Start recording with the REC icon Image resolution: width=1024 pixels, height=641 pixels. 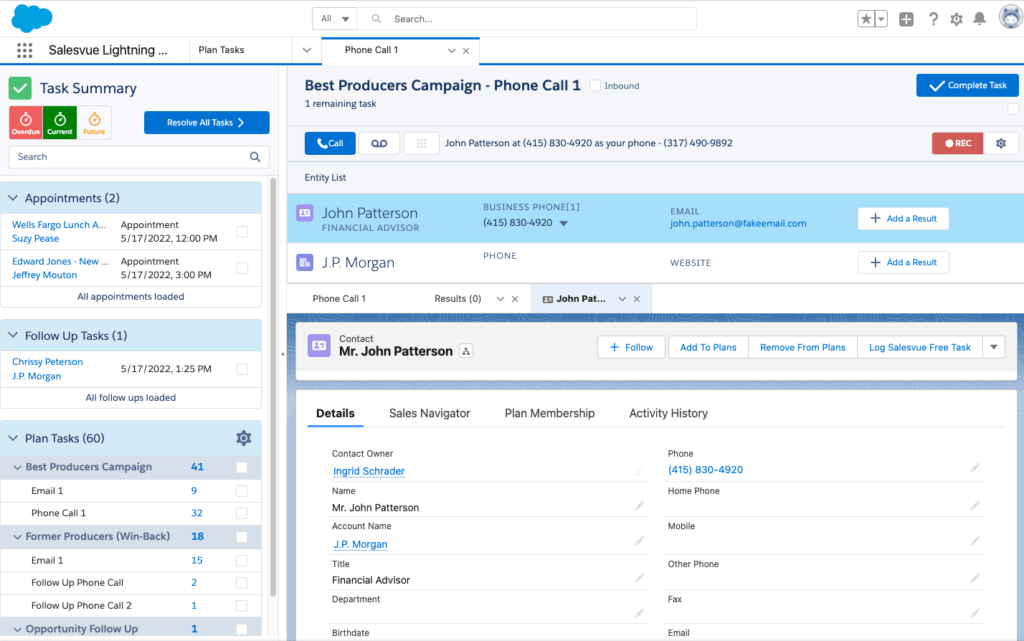tap(956, 142)
